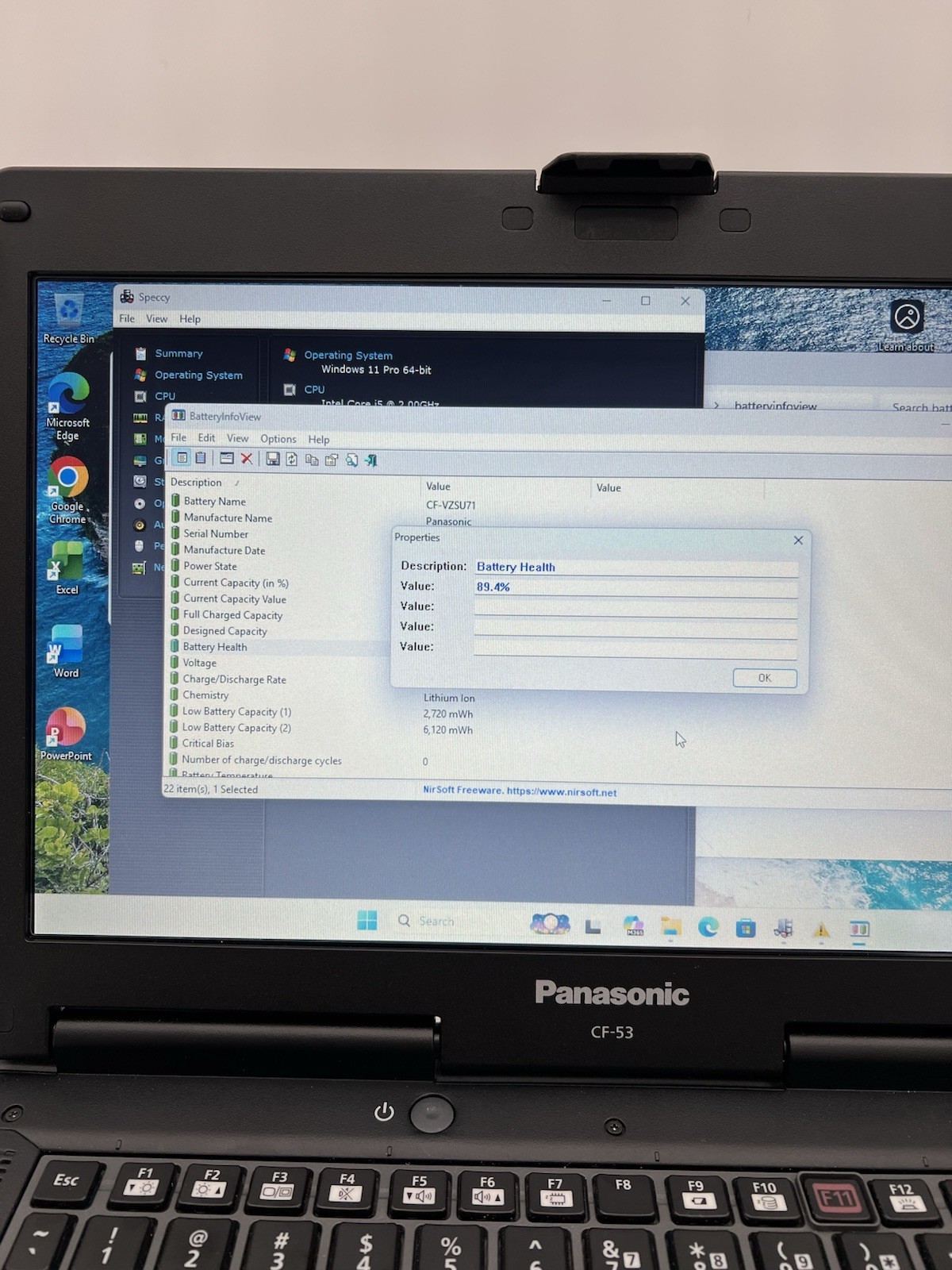Click OK in the Properties dialog
This screenshot has width=952, height=1270.
(x=765, y=678)
